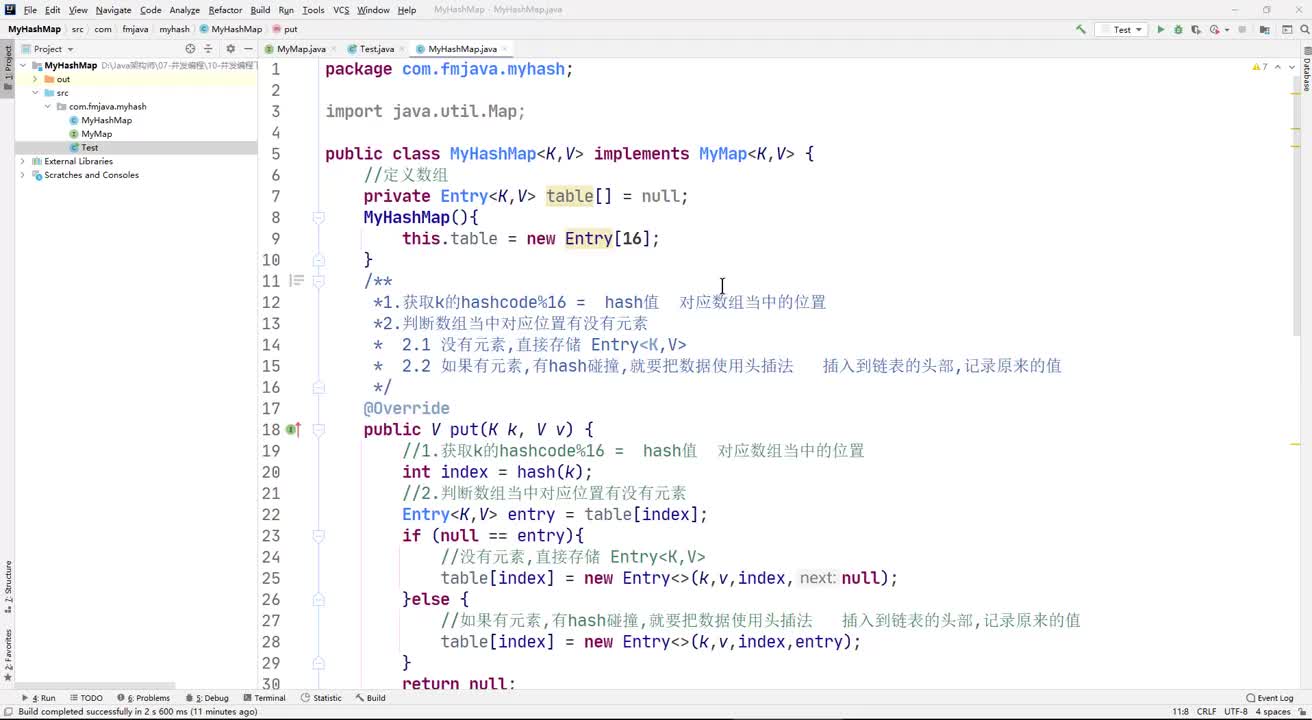
Task: Click the override gutter icon at line 18
Action: point(293,430)
